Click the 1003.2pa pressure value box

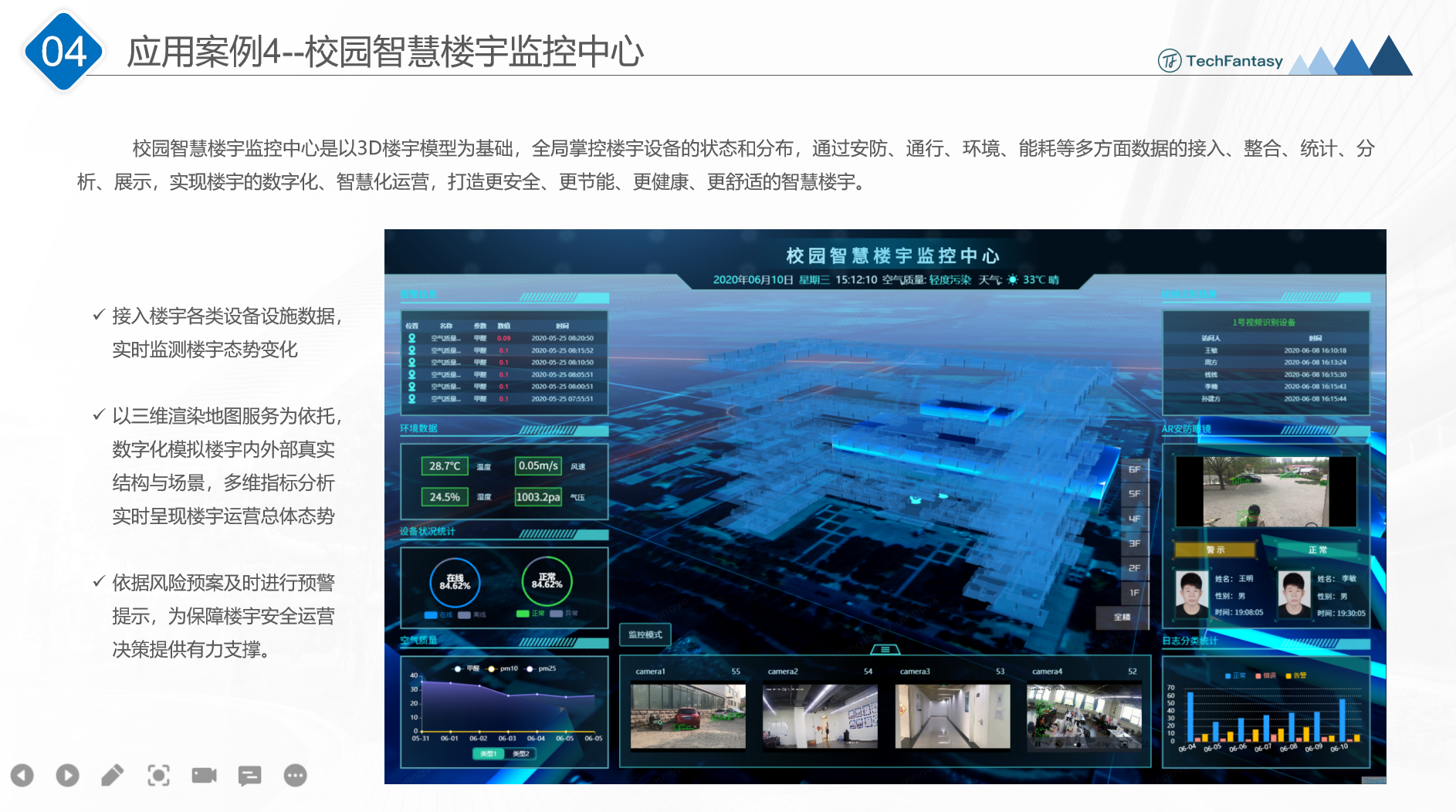click(538, 497)
